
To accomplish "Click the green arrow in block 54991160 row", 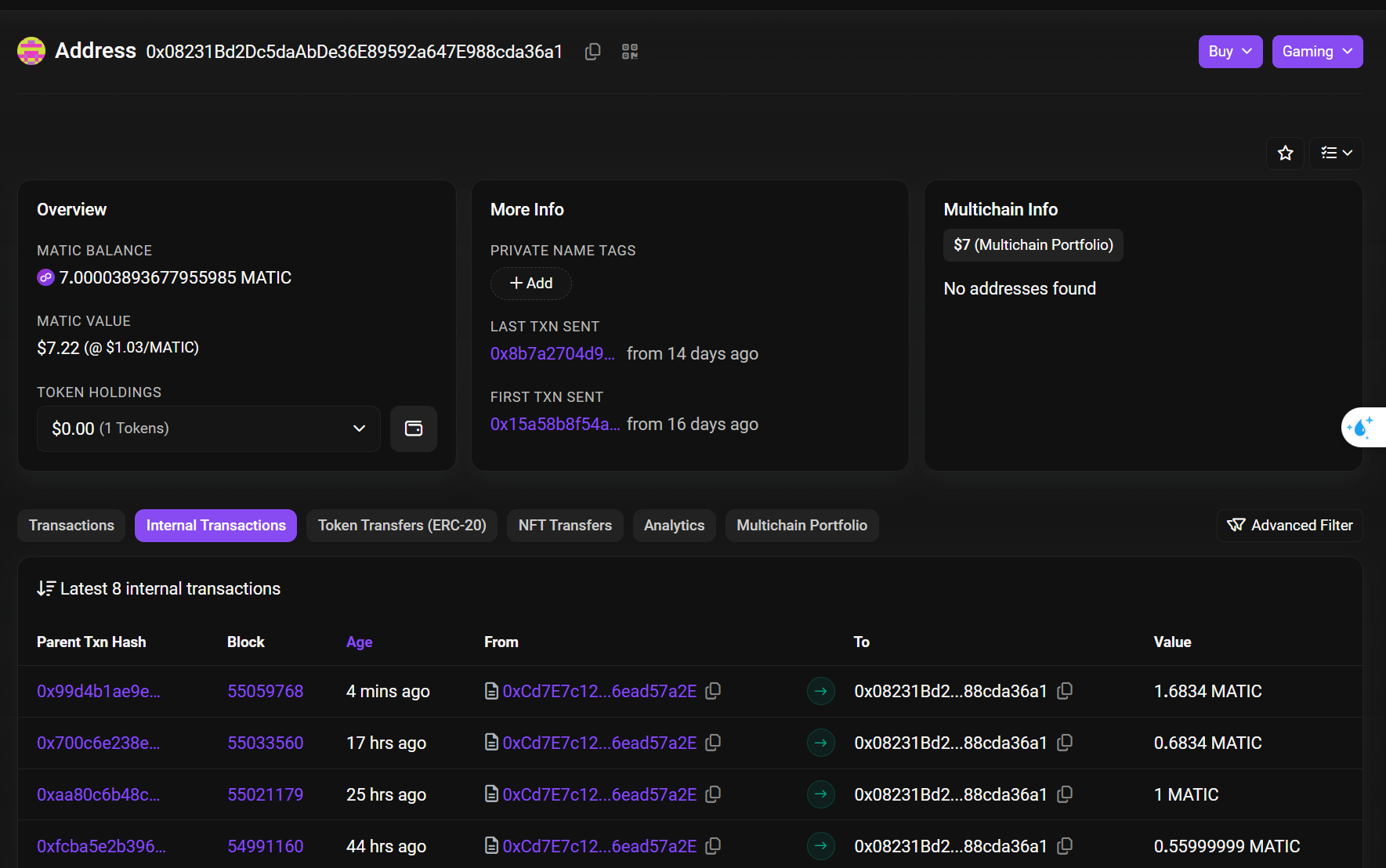I will [x=820, y=846].
